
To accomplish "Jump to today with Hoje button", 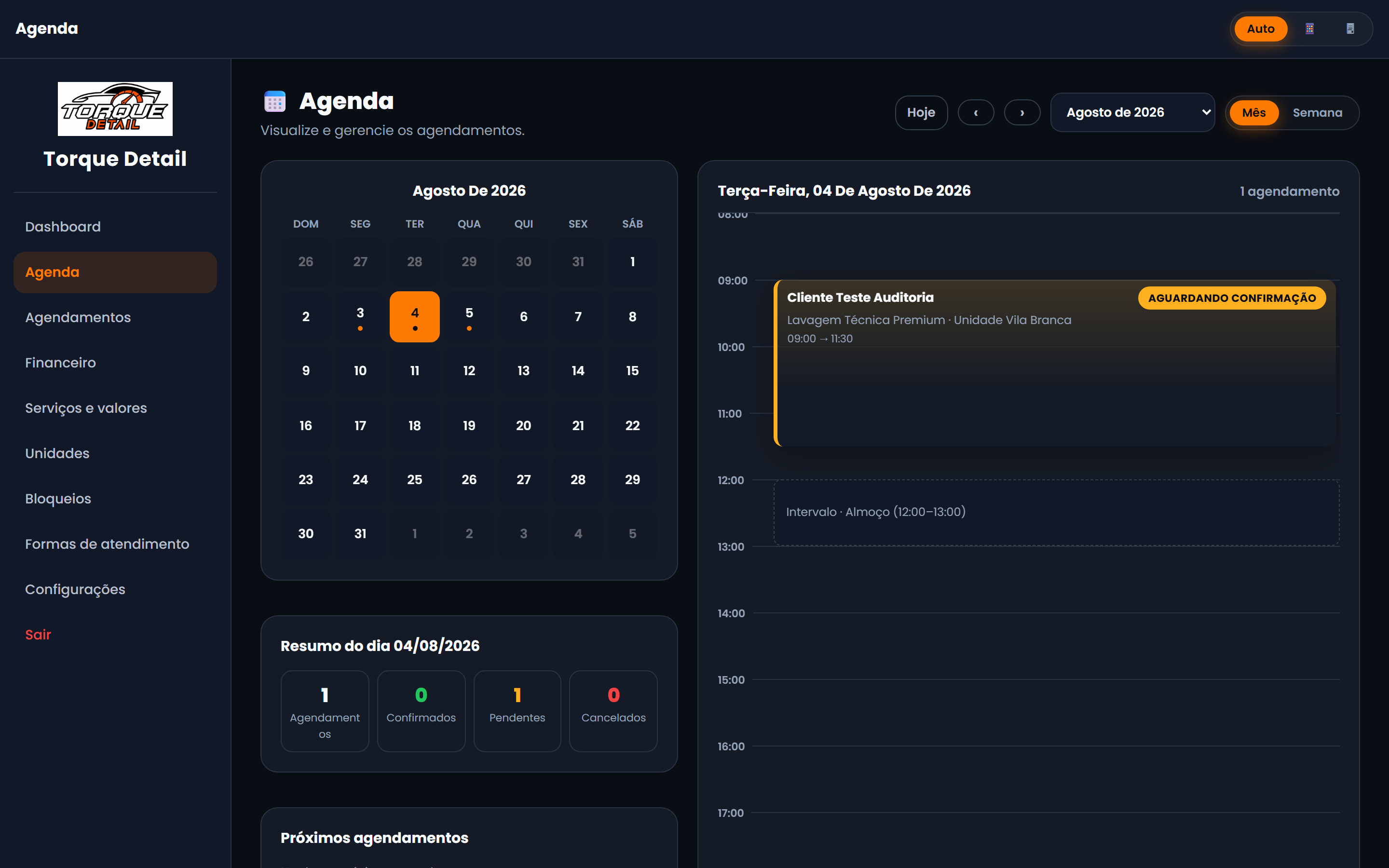I will click(921, 112).
